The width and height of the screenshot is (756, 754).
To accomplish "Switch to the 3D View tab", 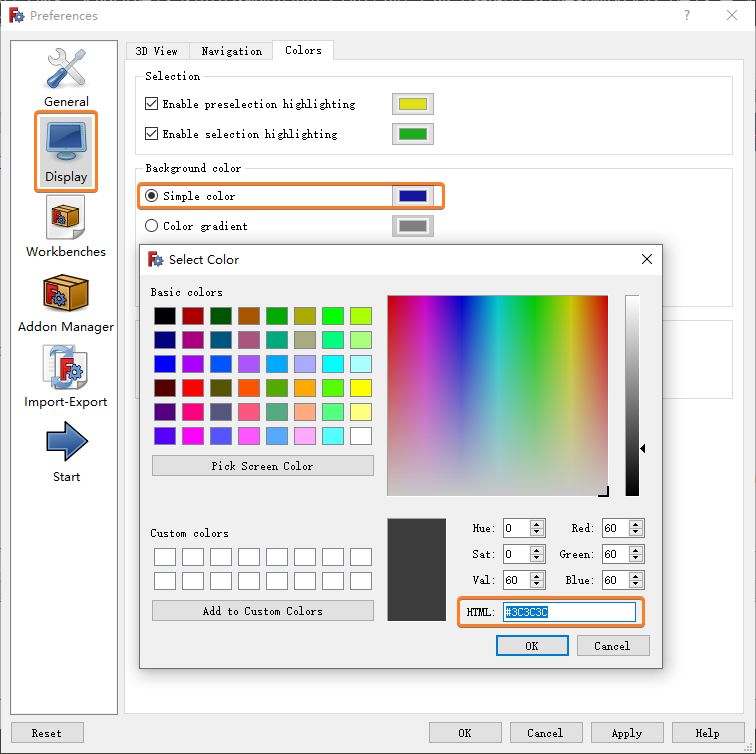I will (x=156, y=51).
